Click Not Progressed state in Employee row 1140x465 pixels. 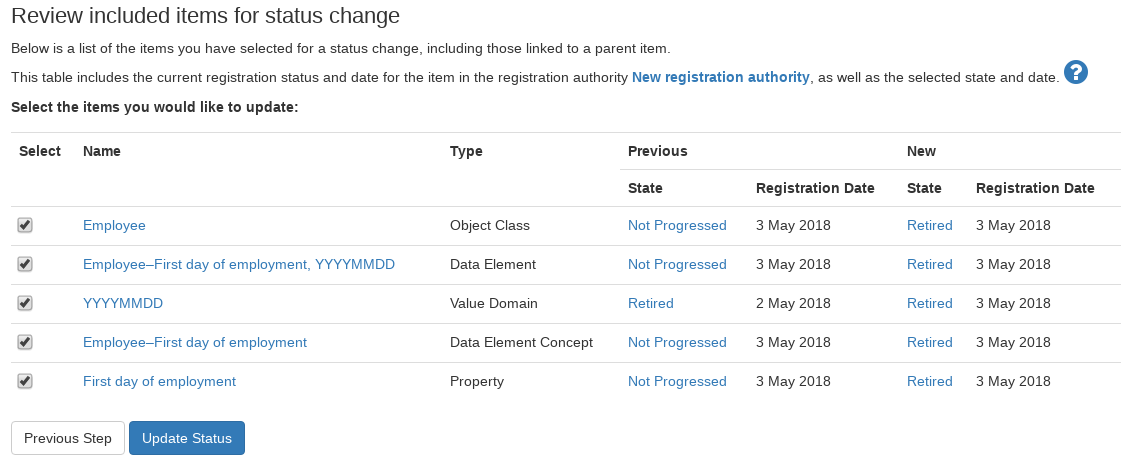(677, 225)
